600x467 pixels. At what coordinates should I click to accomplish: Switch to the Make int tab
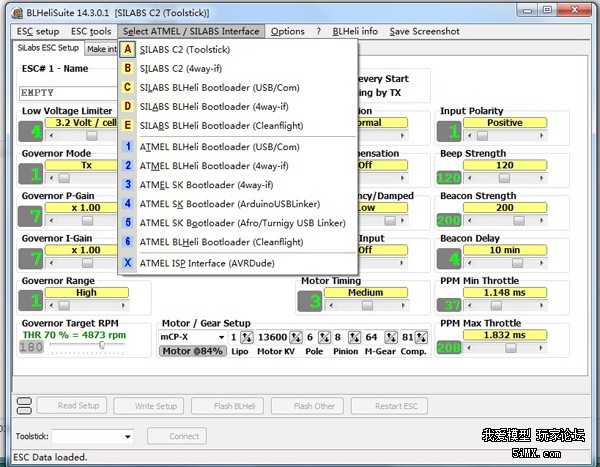(101, 49)
